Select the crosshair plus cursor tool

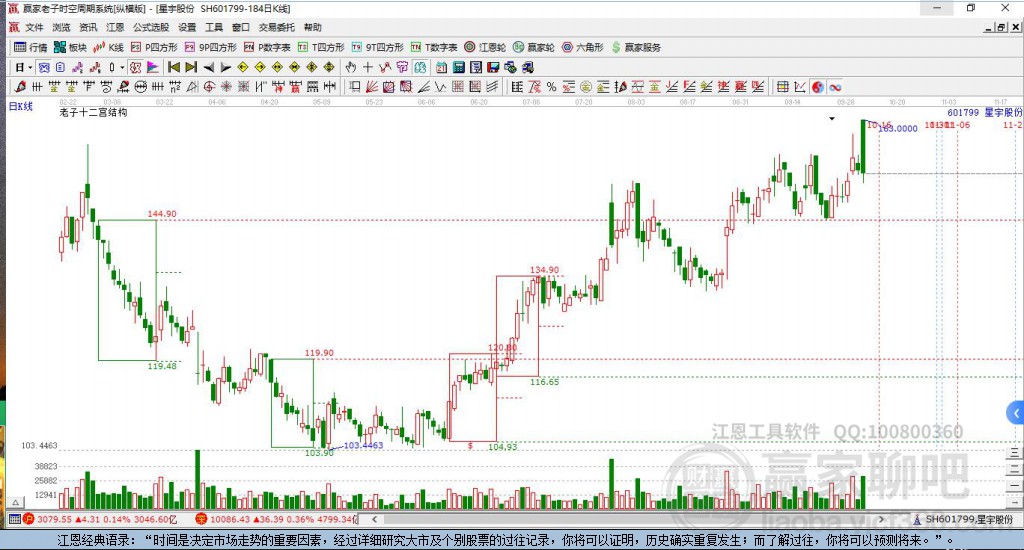pos(368,67)
